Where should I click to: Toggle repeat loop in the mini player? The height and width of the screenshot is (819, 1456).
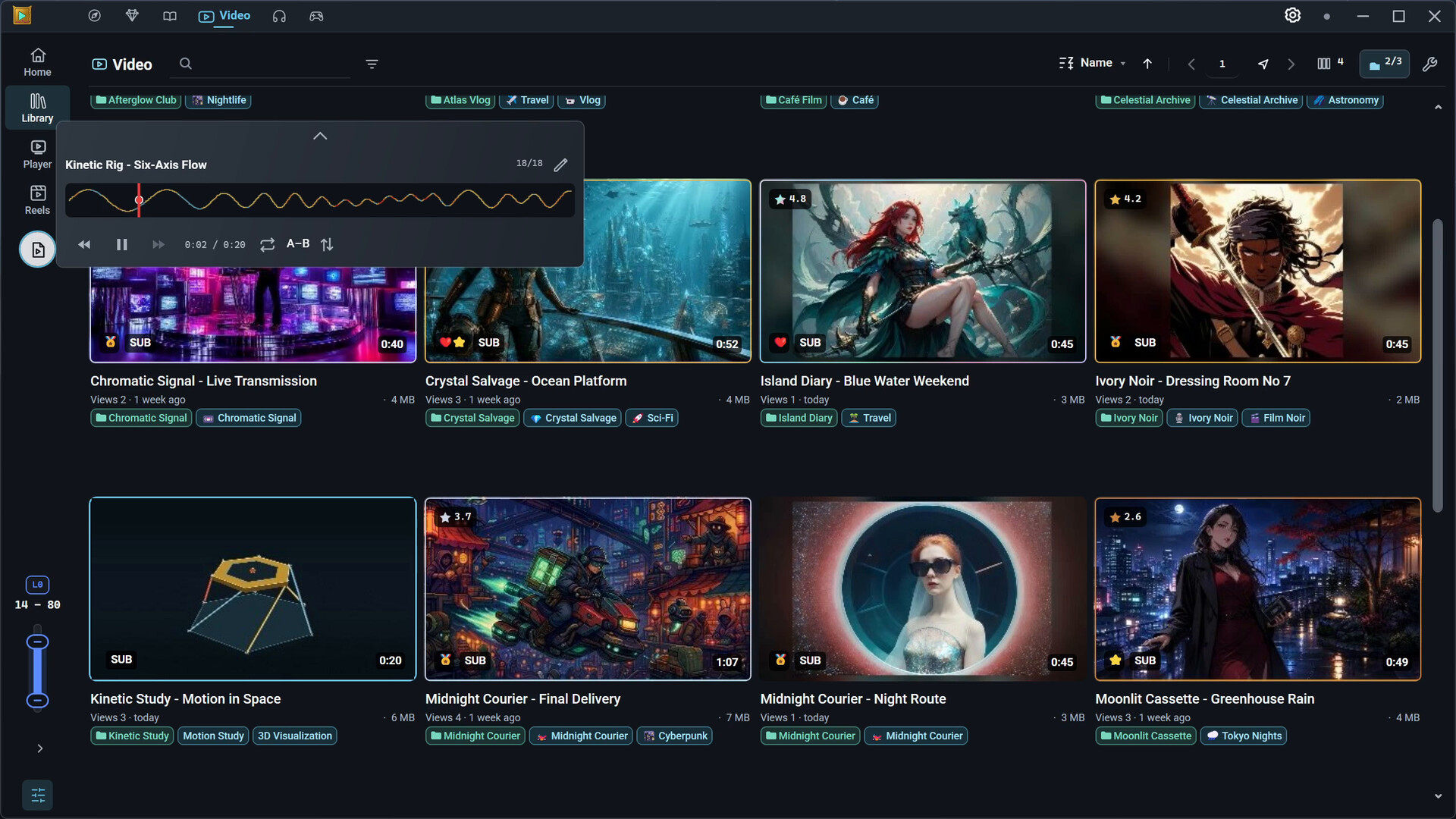click(267, 244)
